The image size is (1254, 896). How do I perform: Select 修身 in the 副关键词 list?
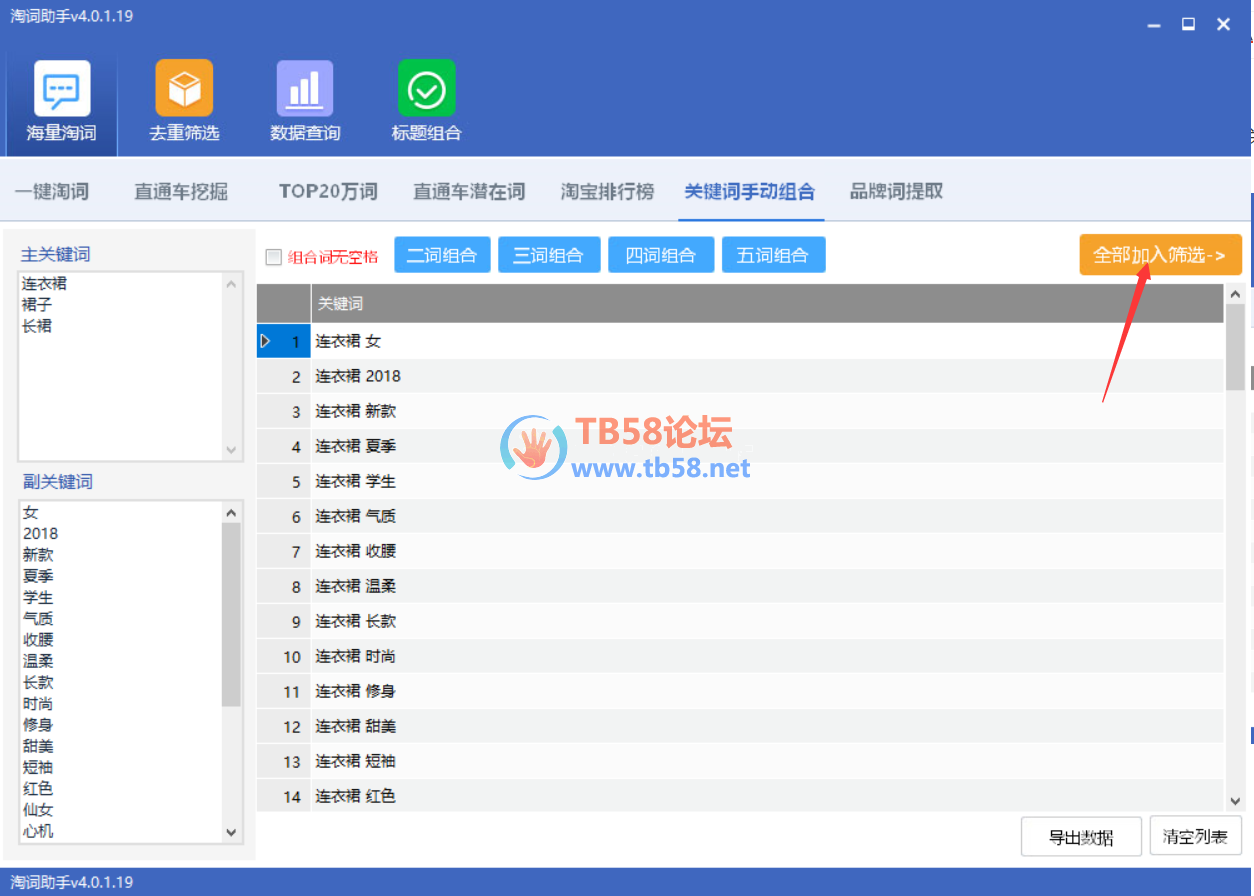tap(38, 724)
